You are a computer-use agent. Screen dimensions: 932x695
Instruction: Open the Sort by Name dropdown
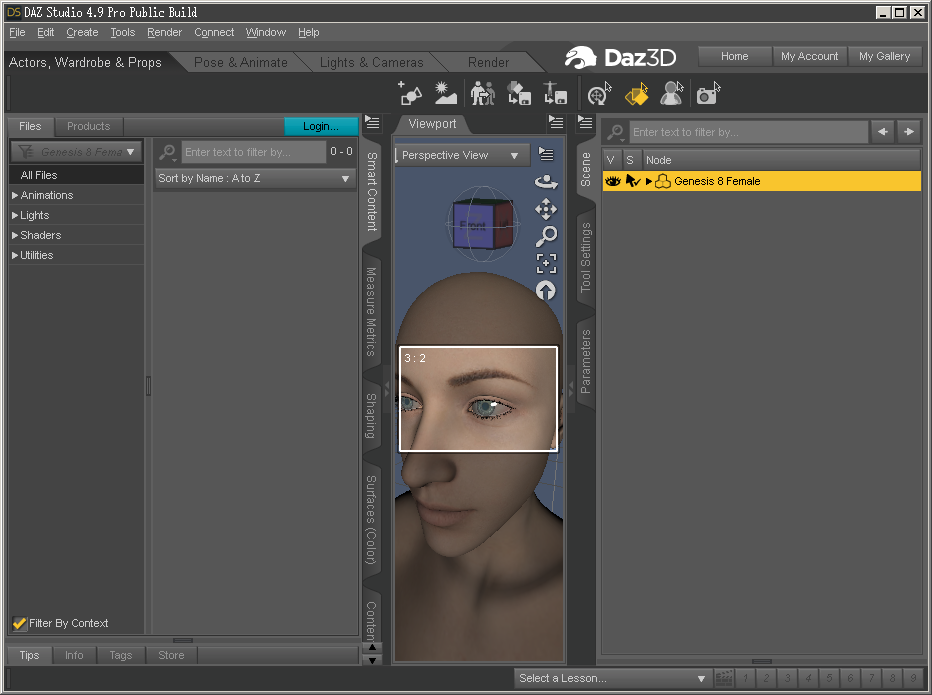coord(255,178)
